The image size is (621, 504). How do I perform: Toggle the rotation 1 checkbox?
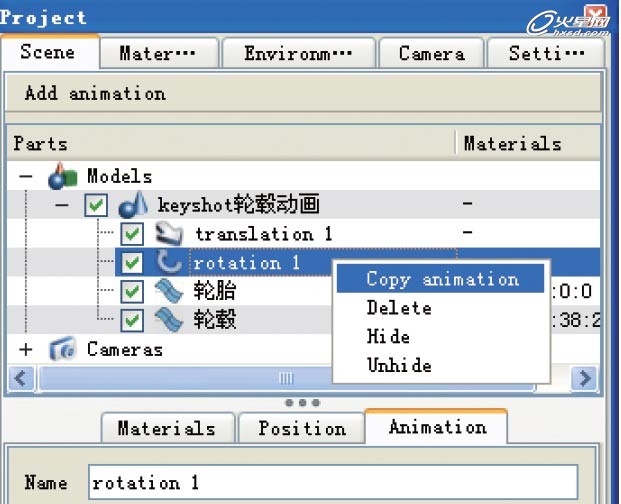click(x=132, y=262)
